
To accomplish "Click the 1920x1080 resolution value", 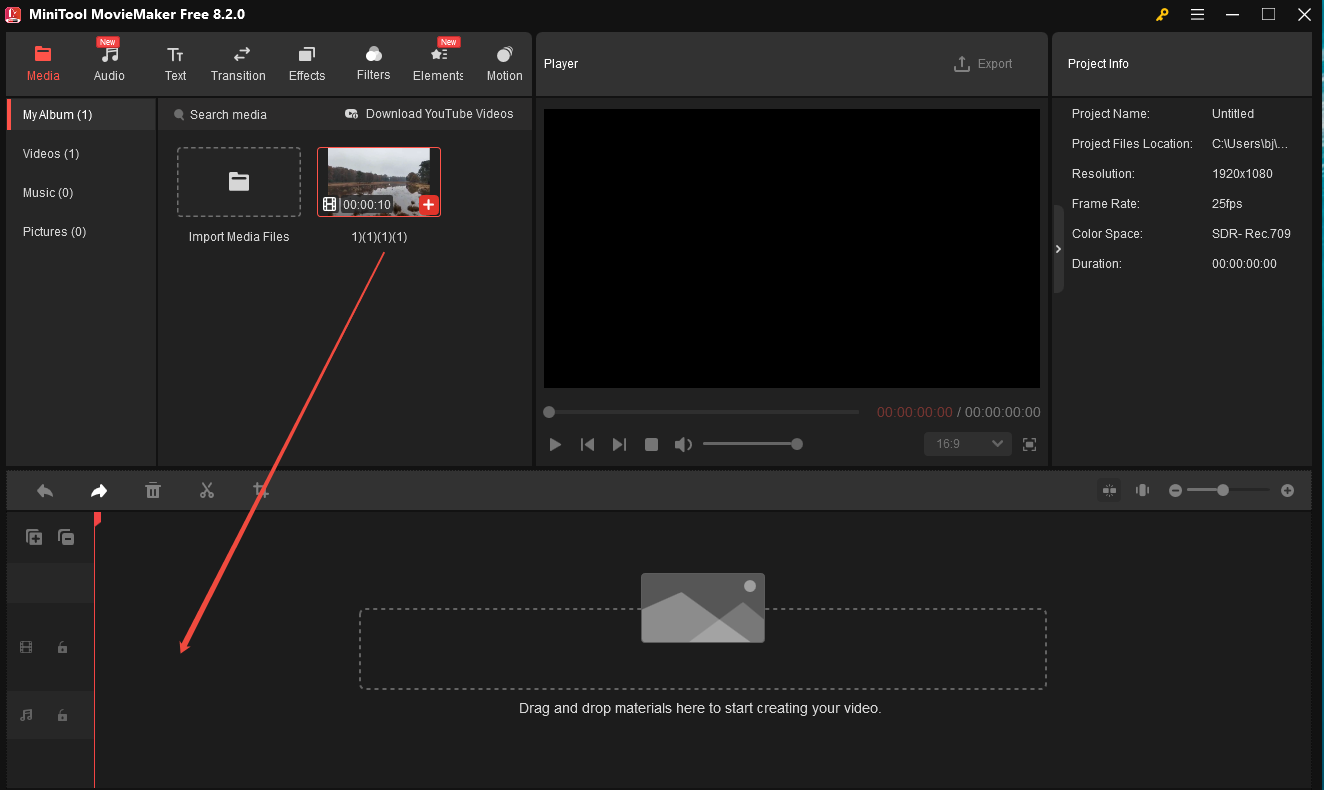I will [1242, 174].
